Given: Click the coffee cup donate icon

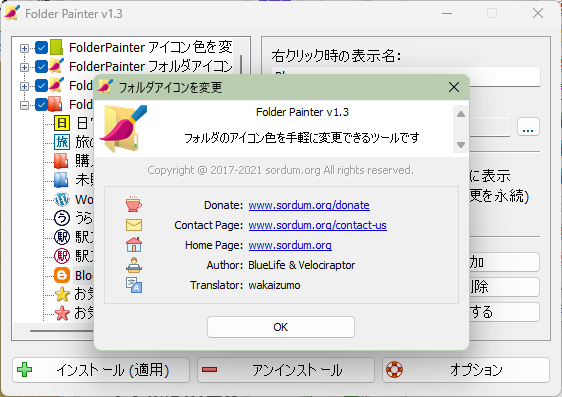Looking at the screenshot, I should tap(134, 204).
